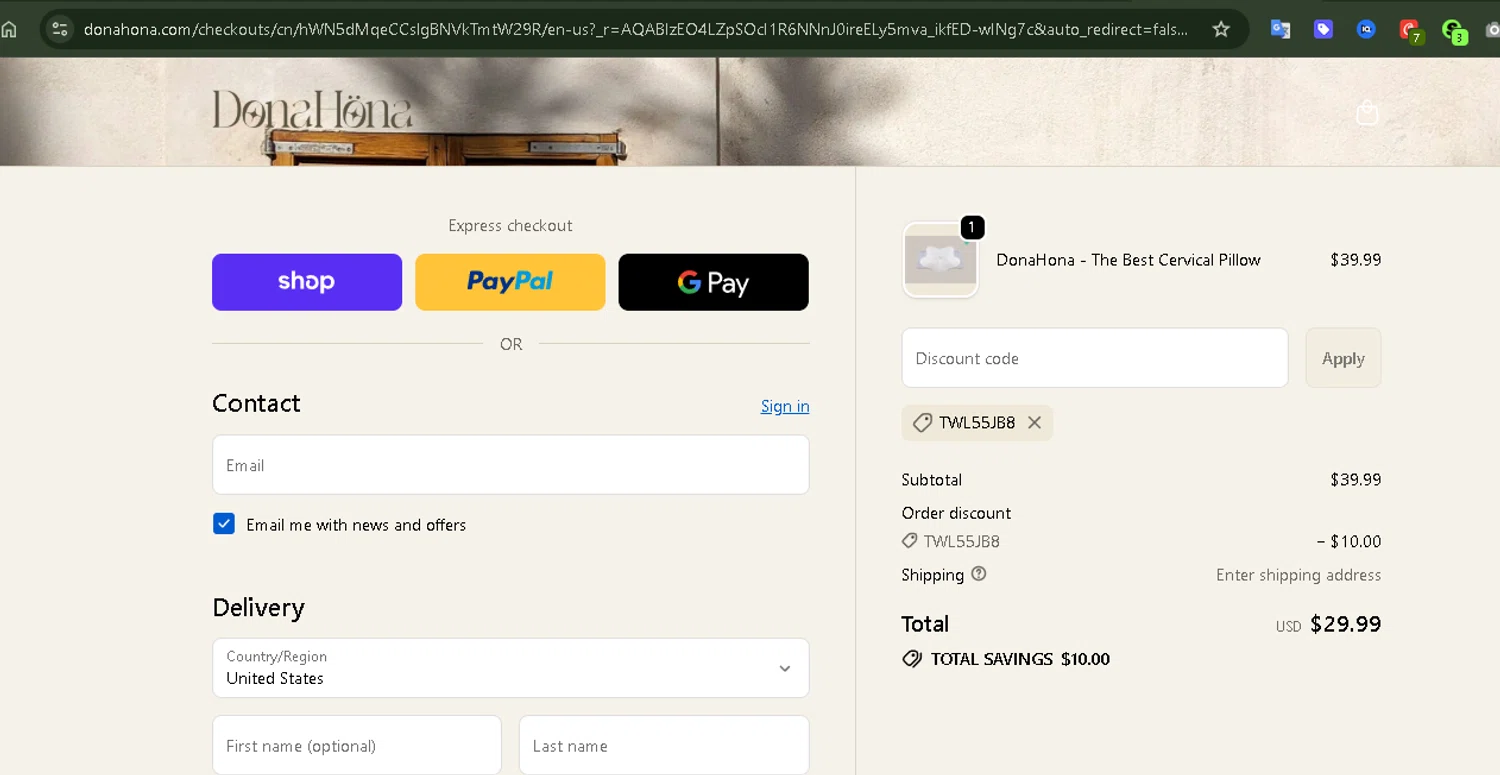Image resolution: width=1500 pixels, height=775 pixels.
Task: Open the Country/Region dropdown
Action: (510, 668)
